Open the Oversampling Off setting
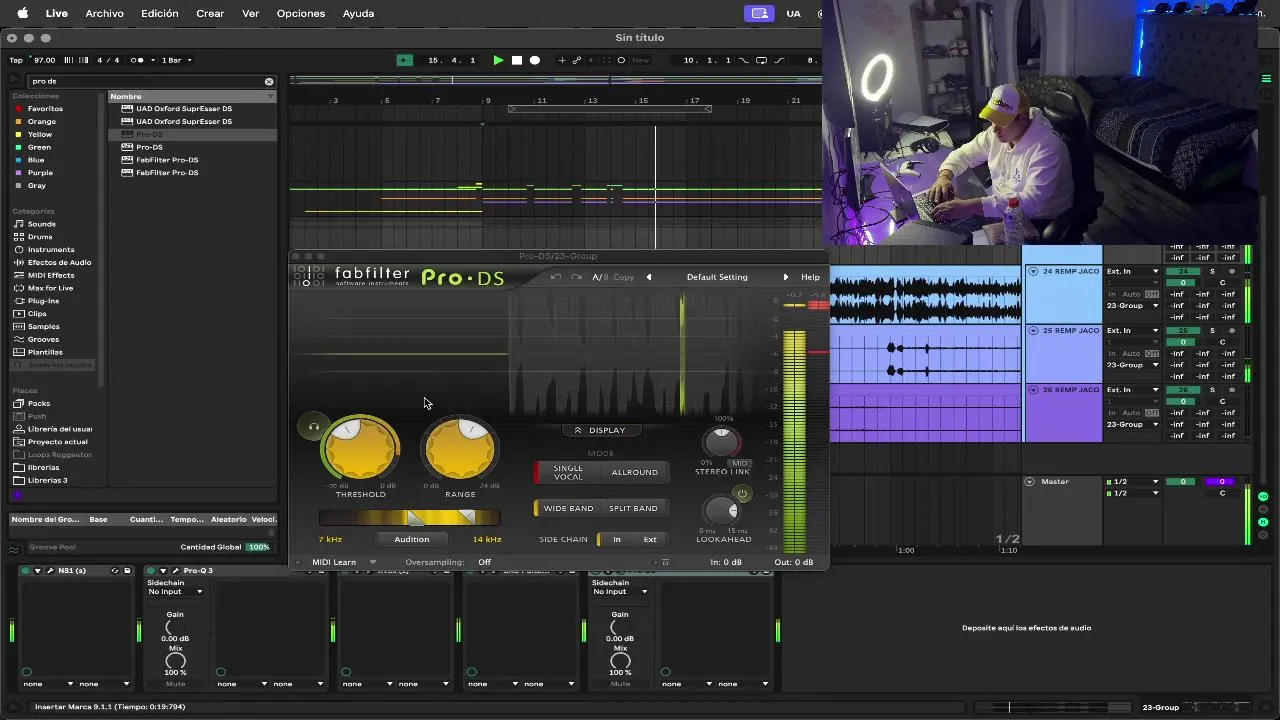The width and height of the screenshot is (1280, 720). coord(484,562)
